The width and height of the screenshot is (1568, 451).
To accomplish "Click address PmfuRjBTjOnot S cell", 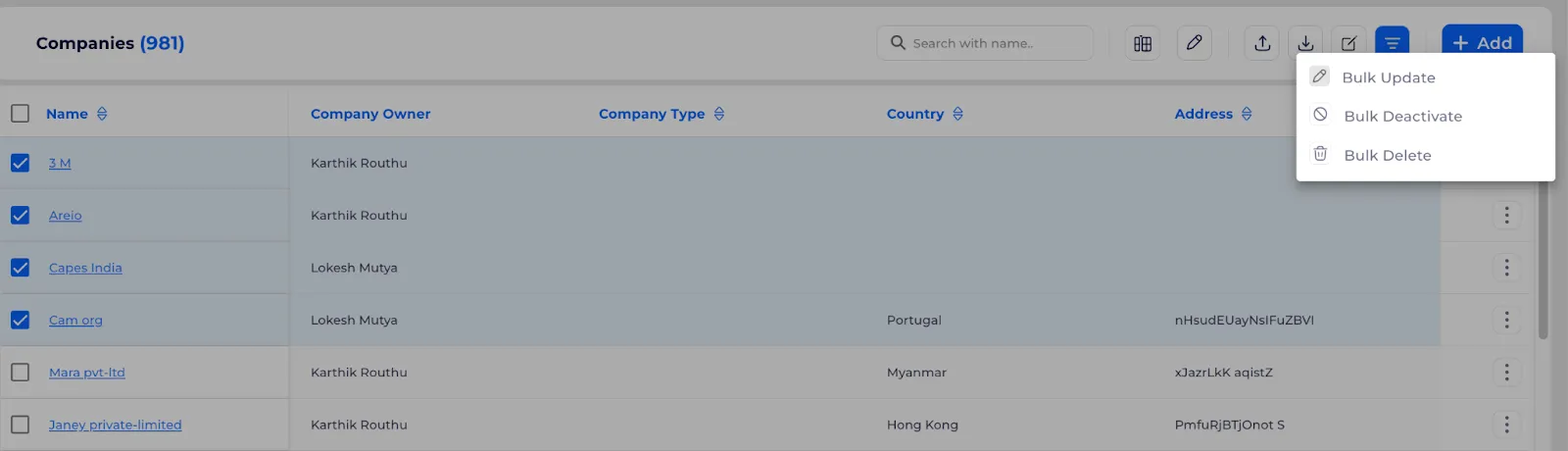I will (1230, 425).
